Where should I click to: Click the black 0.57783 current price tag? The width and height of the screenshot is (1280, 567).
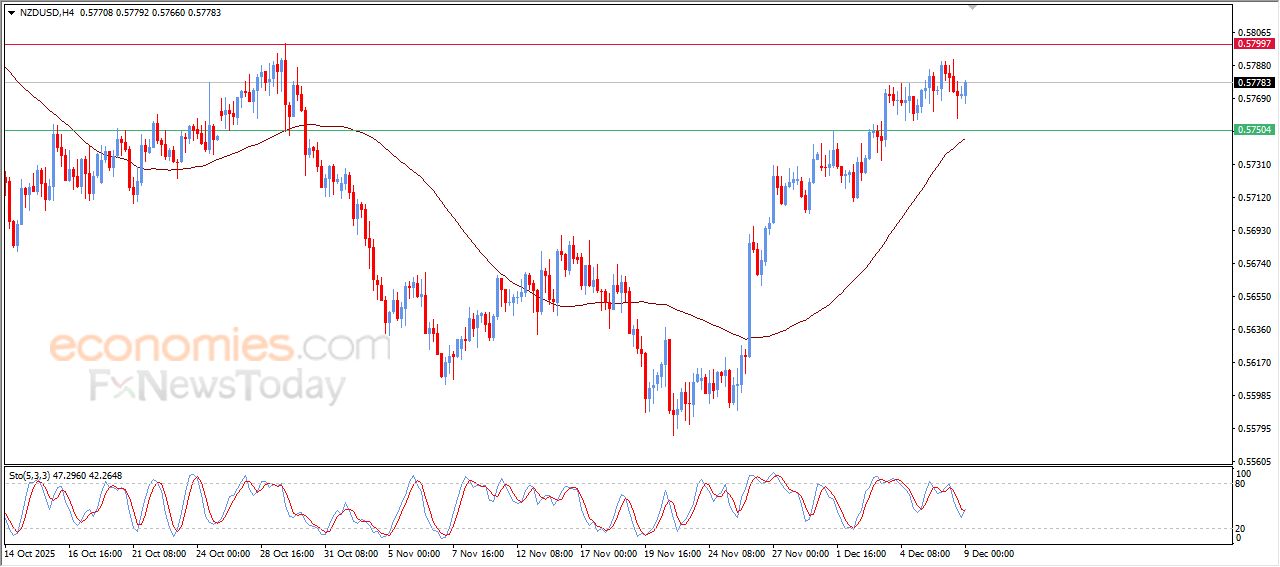point(1254,83)
